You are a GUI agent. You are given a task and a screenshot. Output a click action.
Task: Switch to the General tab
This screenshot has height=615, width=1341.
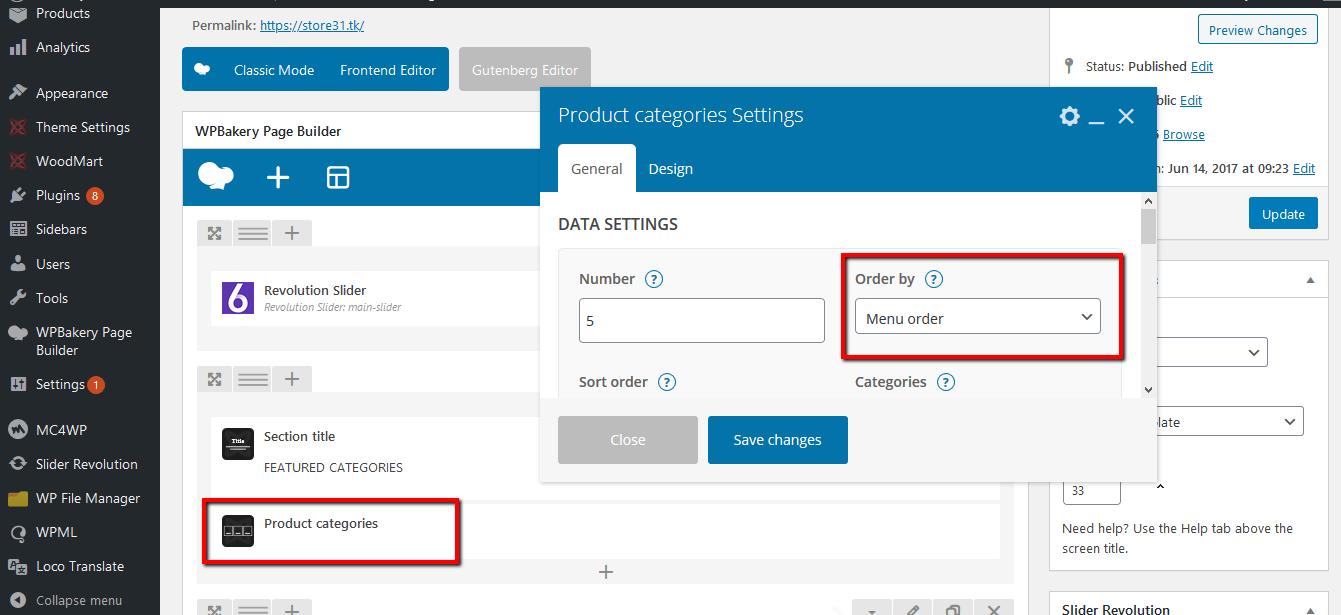coord(597,168)
